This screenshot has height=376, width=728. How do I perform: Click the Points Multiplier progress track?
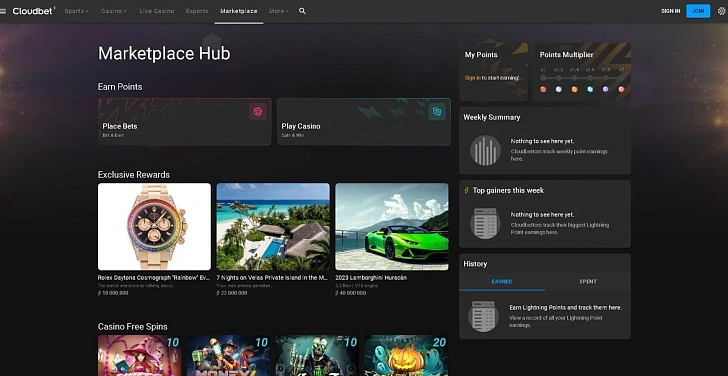[582, 78]
